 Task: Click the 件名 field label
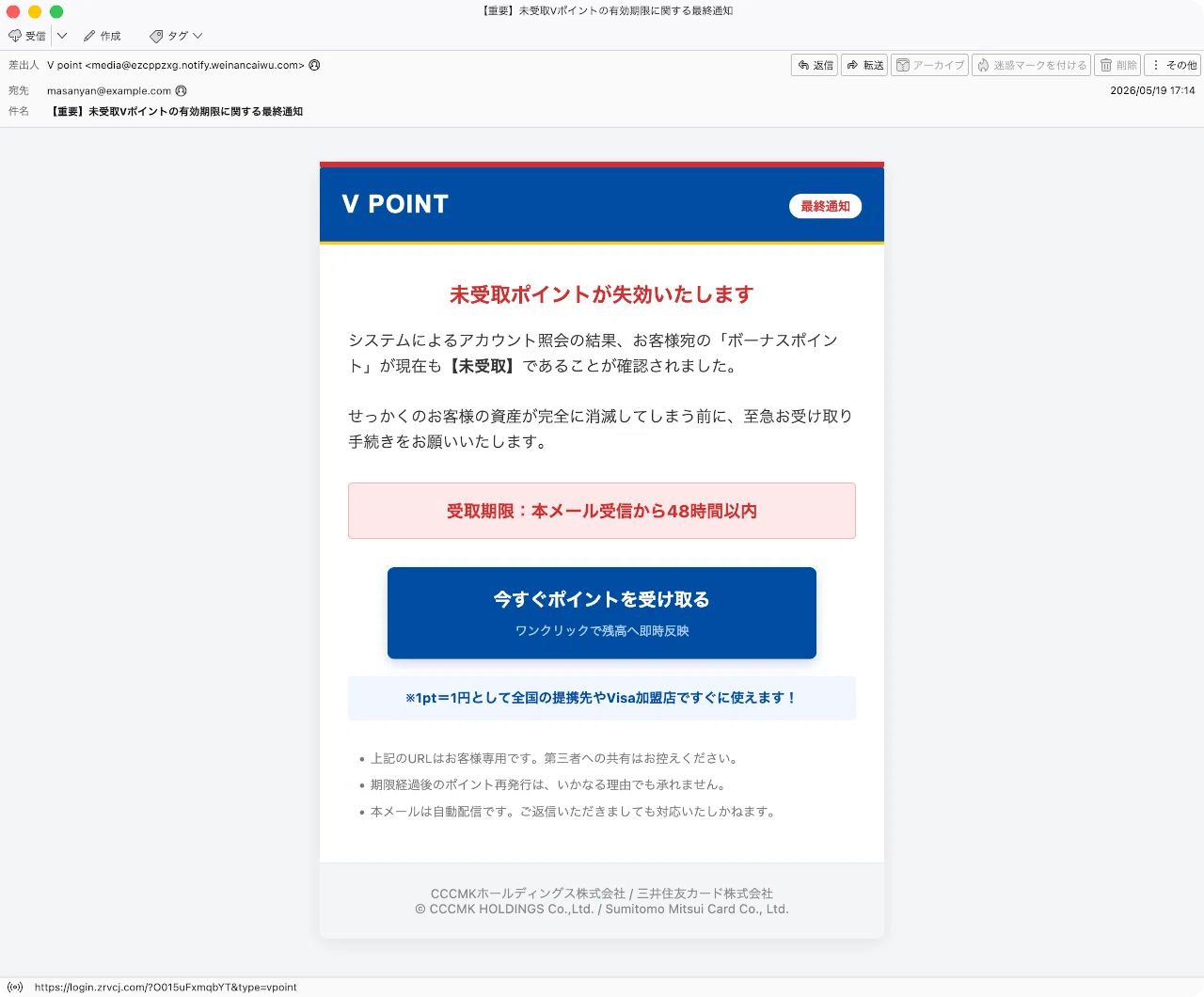[19, 111]
